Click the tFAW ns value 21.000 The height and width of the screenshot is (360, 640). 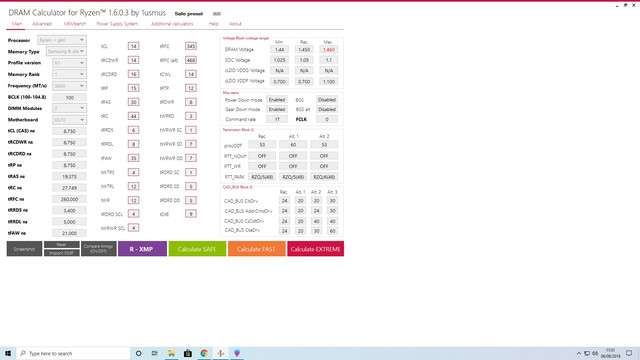(x=69, y=233)
